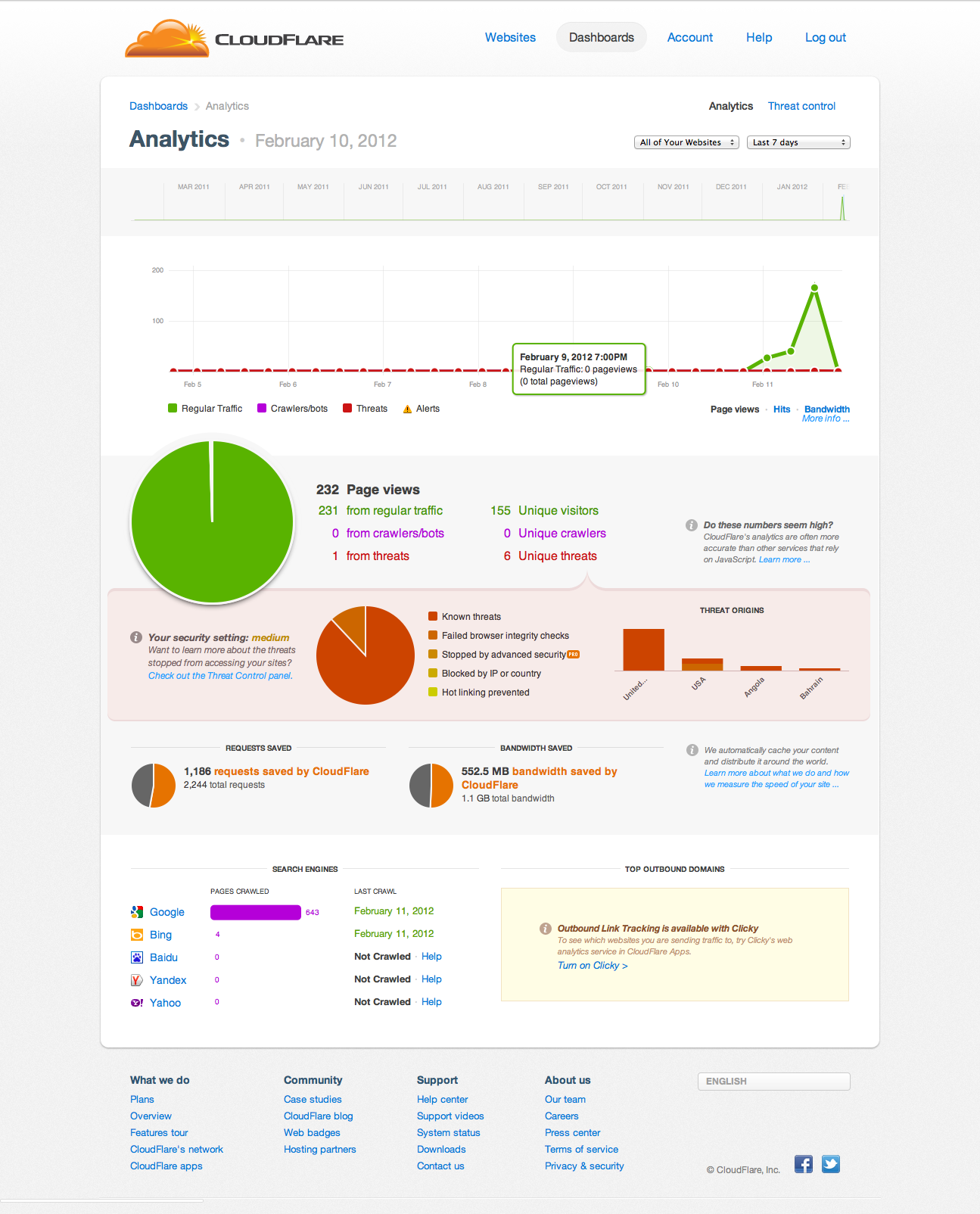Switch to Threat control tab
The width and height of the screenshot is (980, 1214).
click(x=801, y=106)
